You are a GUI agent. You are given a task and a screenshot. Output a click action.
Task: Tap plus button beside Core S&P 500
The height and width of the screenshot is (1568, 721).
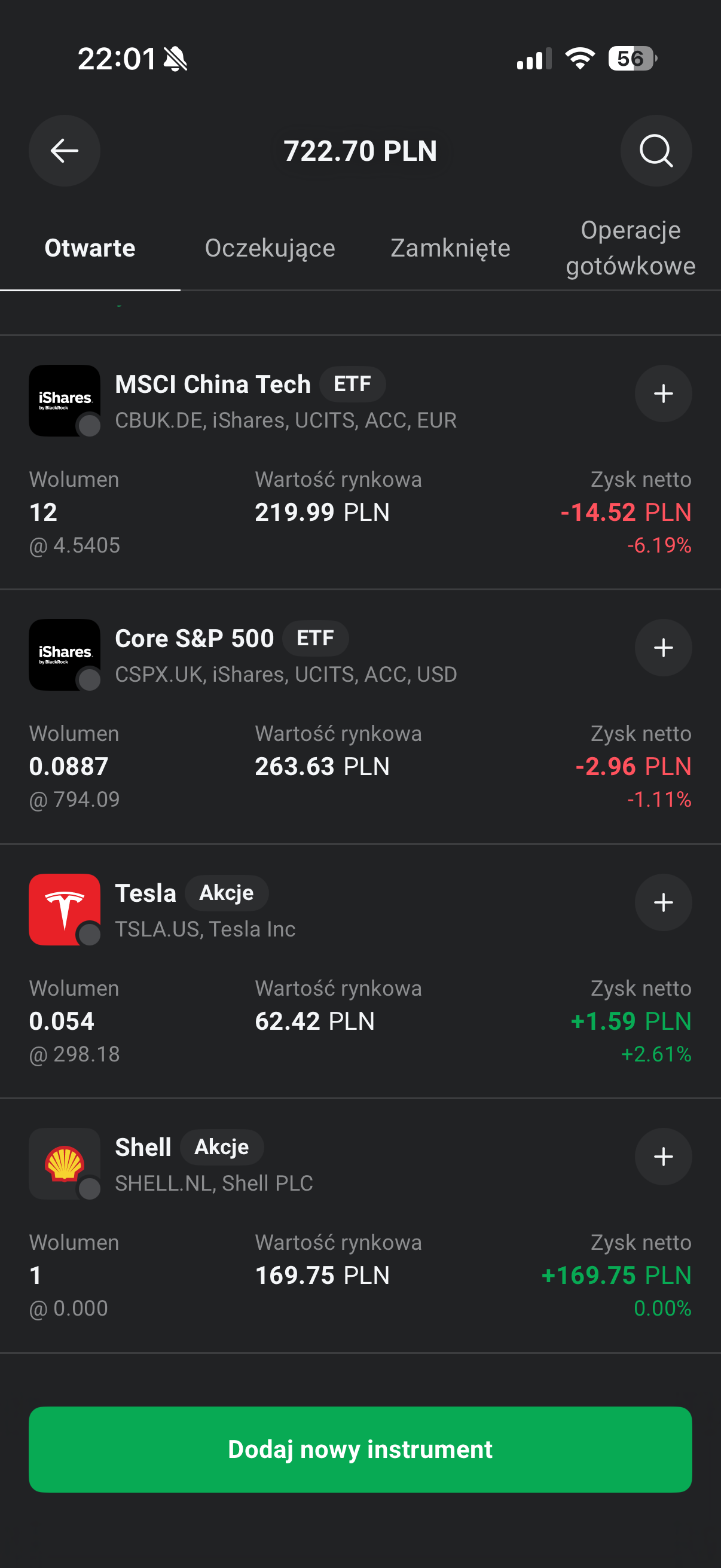pos(663,648)
